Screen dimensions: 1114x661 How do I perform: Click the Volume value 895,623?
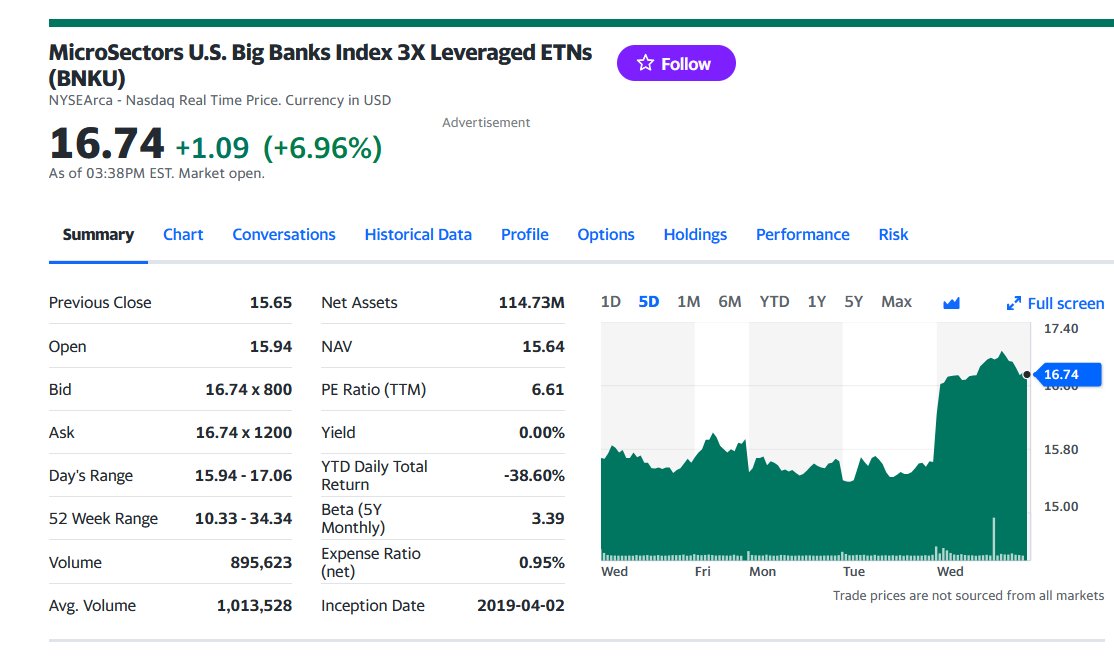[x=261, y=563]
